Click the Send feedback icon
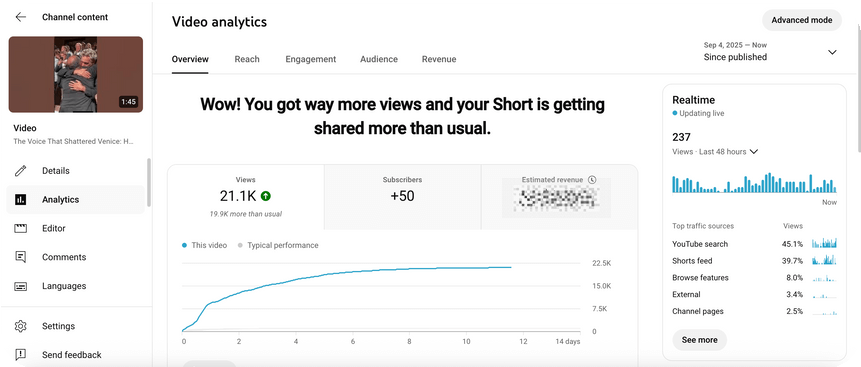Screen dimensions: 861x367 tap(20, 355)
